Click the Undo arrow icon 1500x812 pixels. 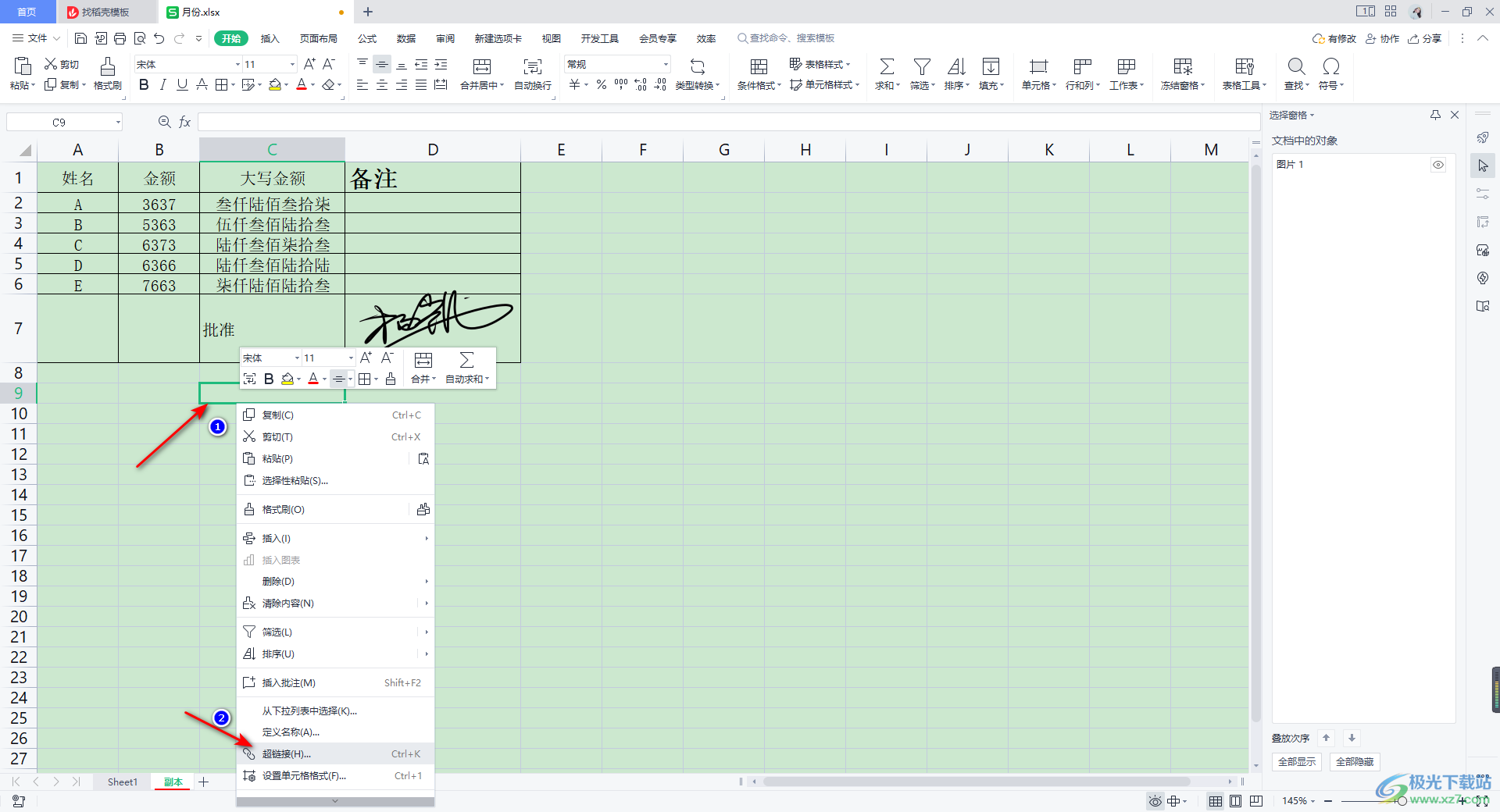click(159, 38)
